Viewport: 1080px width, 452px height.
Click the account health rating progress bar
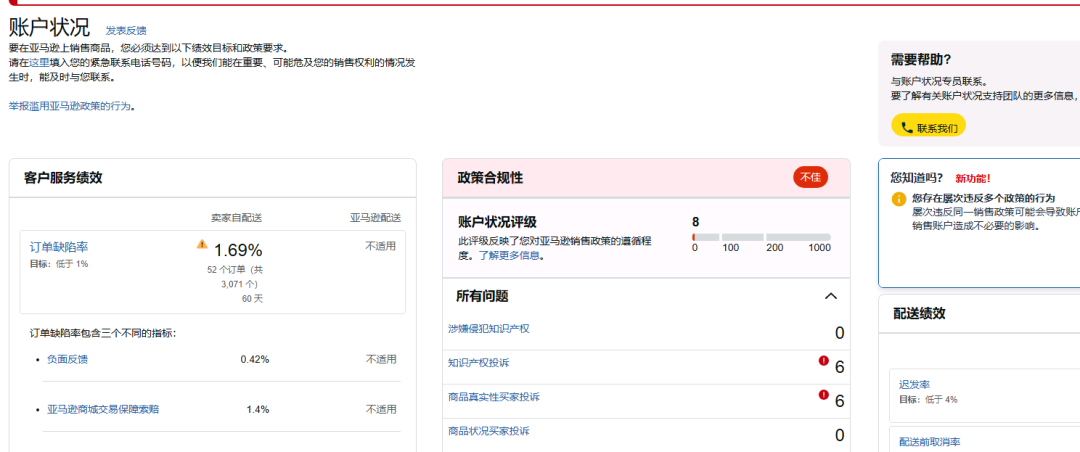[x=761, y=237]
